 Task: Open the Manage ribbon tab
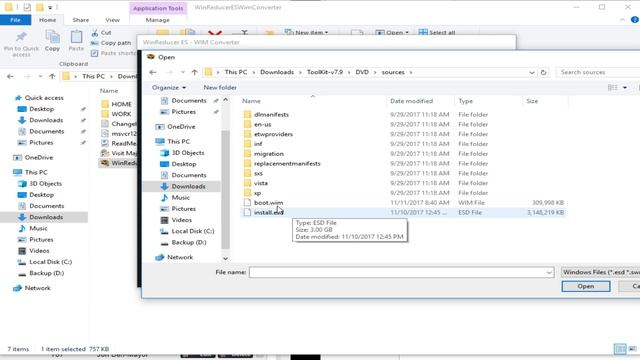pyautogui.click(x=158, y=20)
